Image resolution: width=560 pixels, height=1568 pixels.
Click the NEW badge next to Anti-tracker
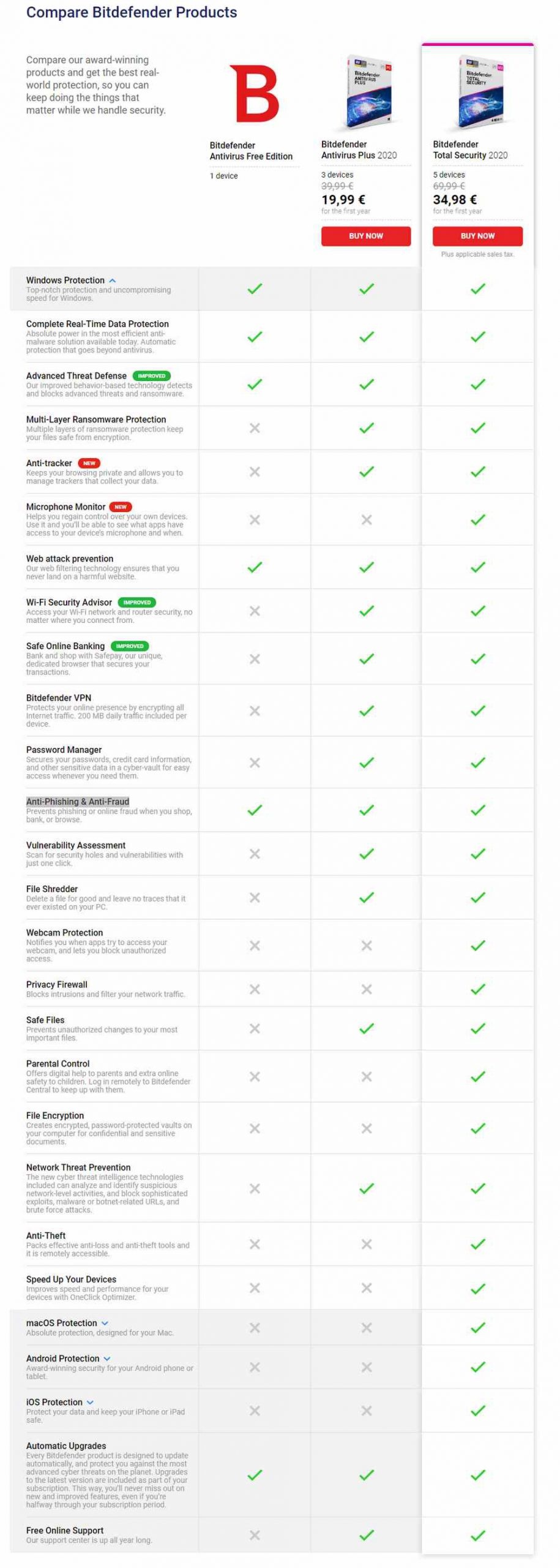89,463
